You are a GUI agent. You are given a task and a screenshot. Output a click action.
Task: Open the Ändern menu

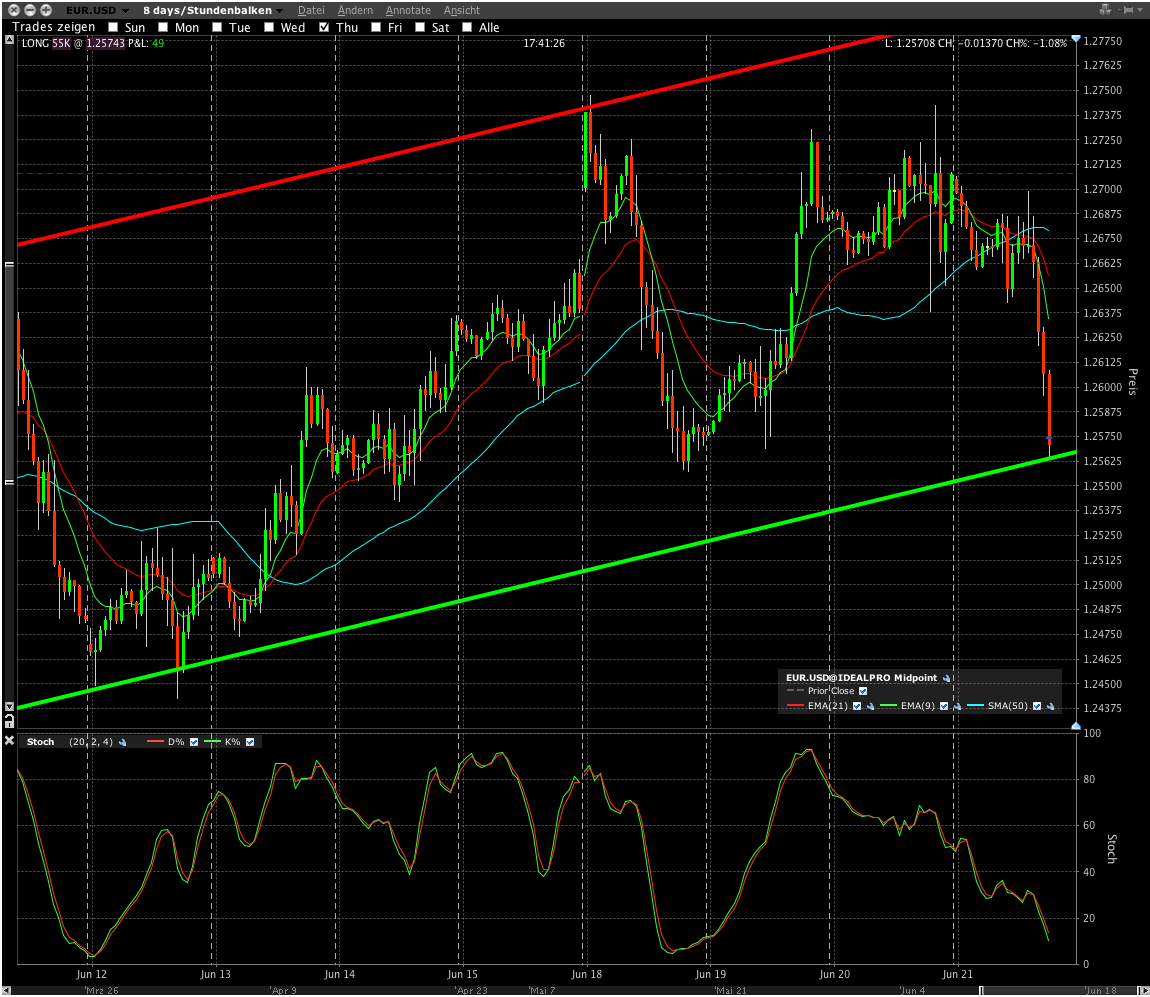(355, 10)
